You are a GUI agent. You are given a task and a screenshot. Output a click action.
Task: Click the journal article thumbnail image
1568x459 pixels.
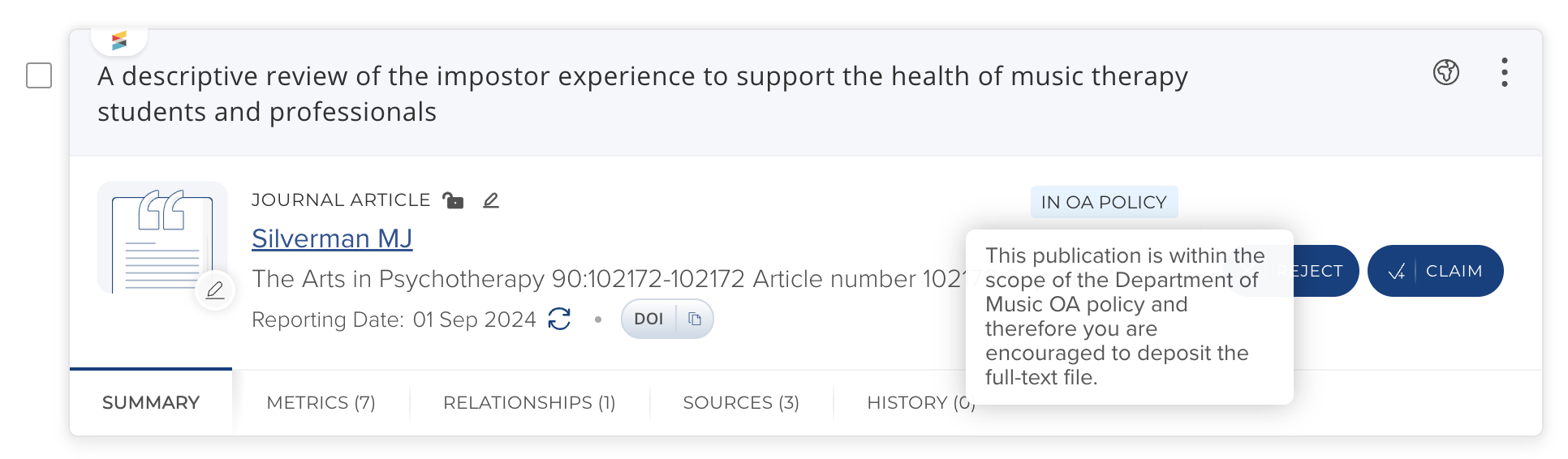(x=160, y=238)
